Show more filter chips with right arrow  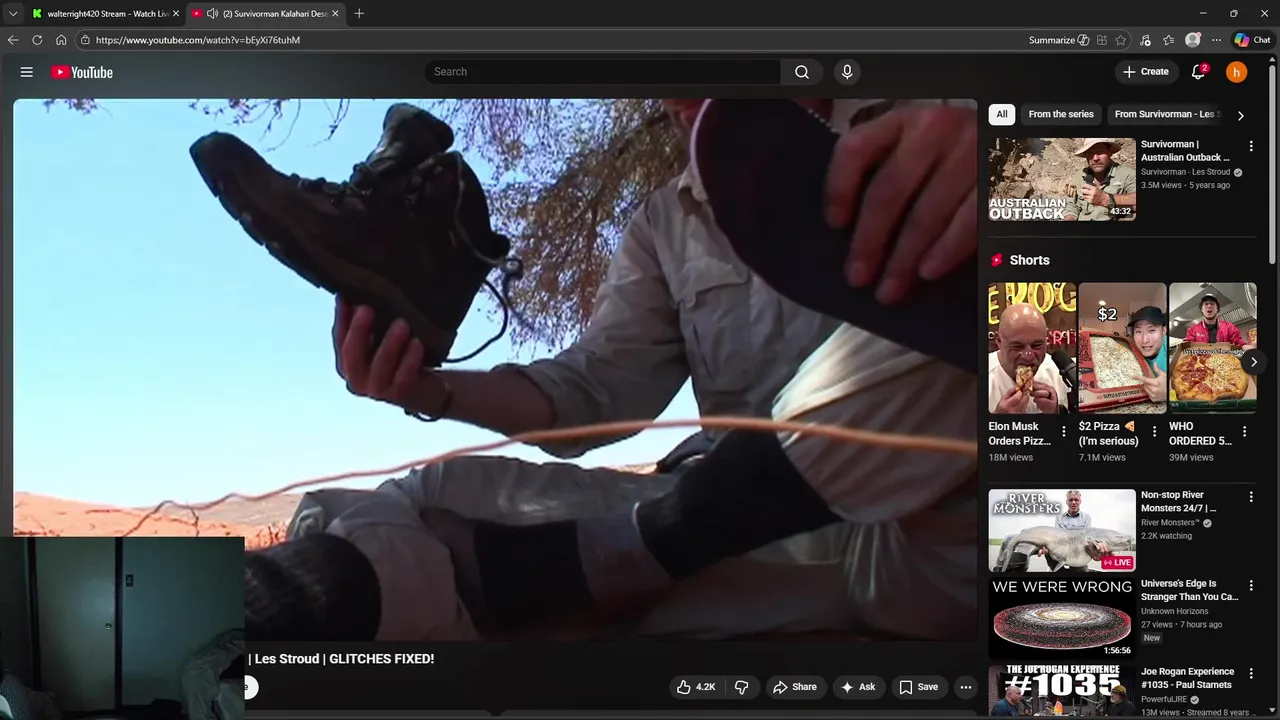(x=1240, y=115)
